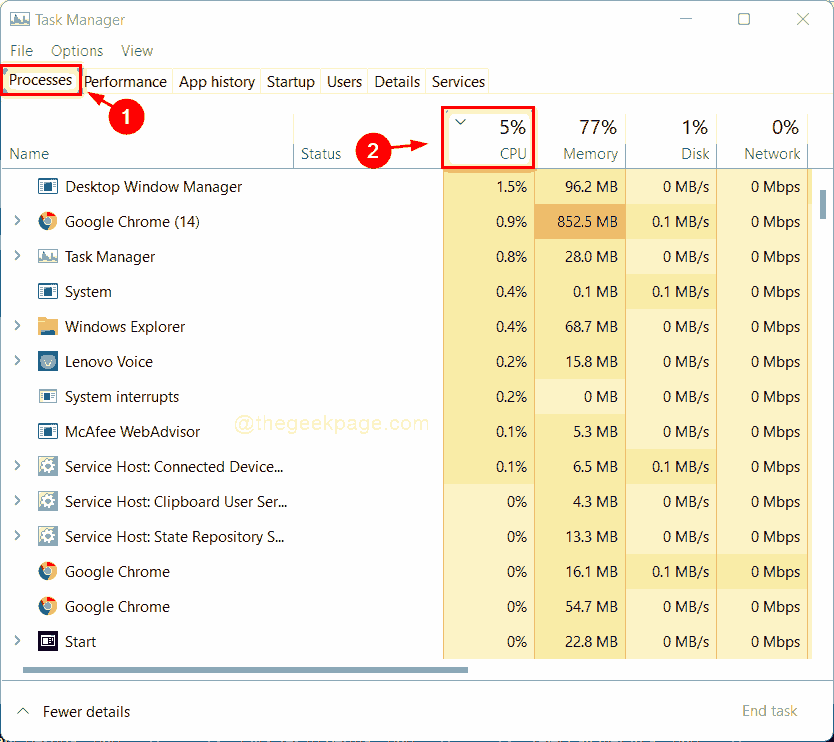Expand the Google Chrome (14) process group
This screenshot has height=742, width=834.
pos(16,221)
